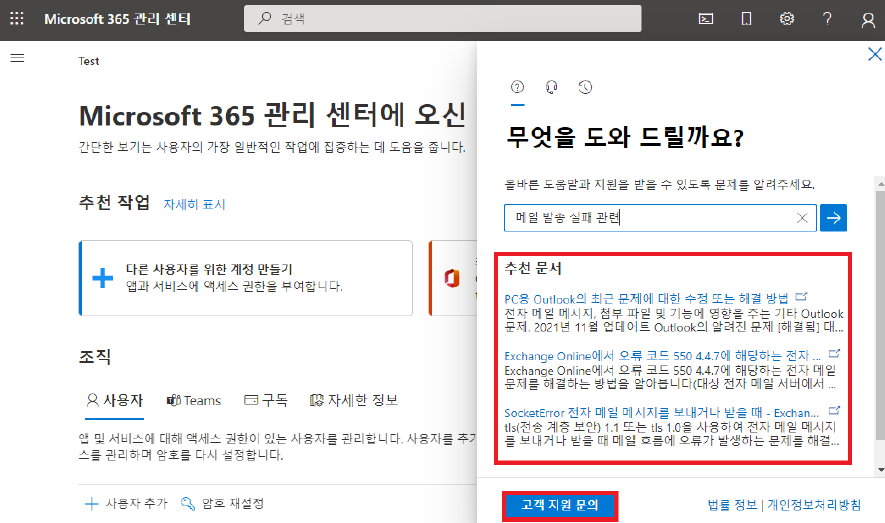885x523 pixels.
Task: Open the settings gear icon
Action: pos(787,19)
